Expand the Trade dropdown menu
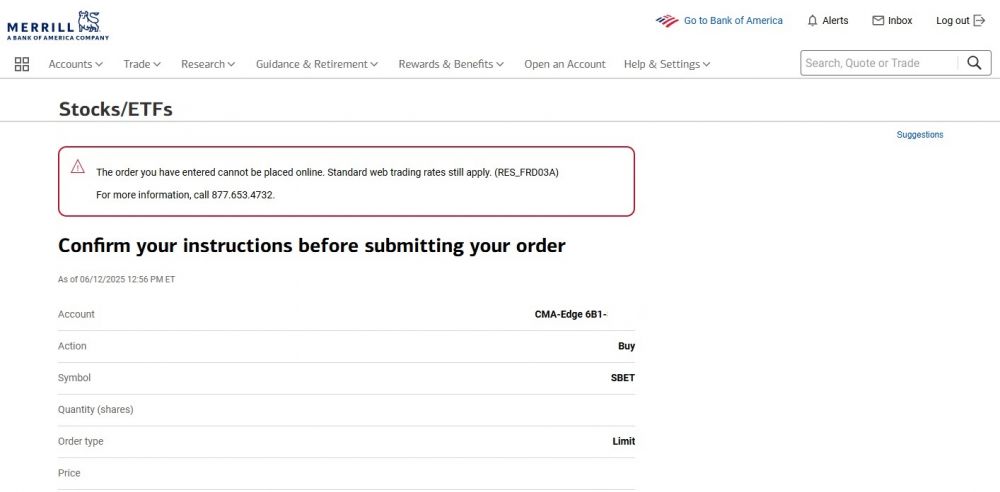Screen dimensions: 1000x492 (142, 64)
